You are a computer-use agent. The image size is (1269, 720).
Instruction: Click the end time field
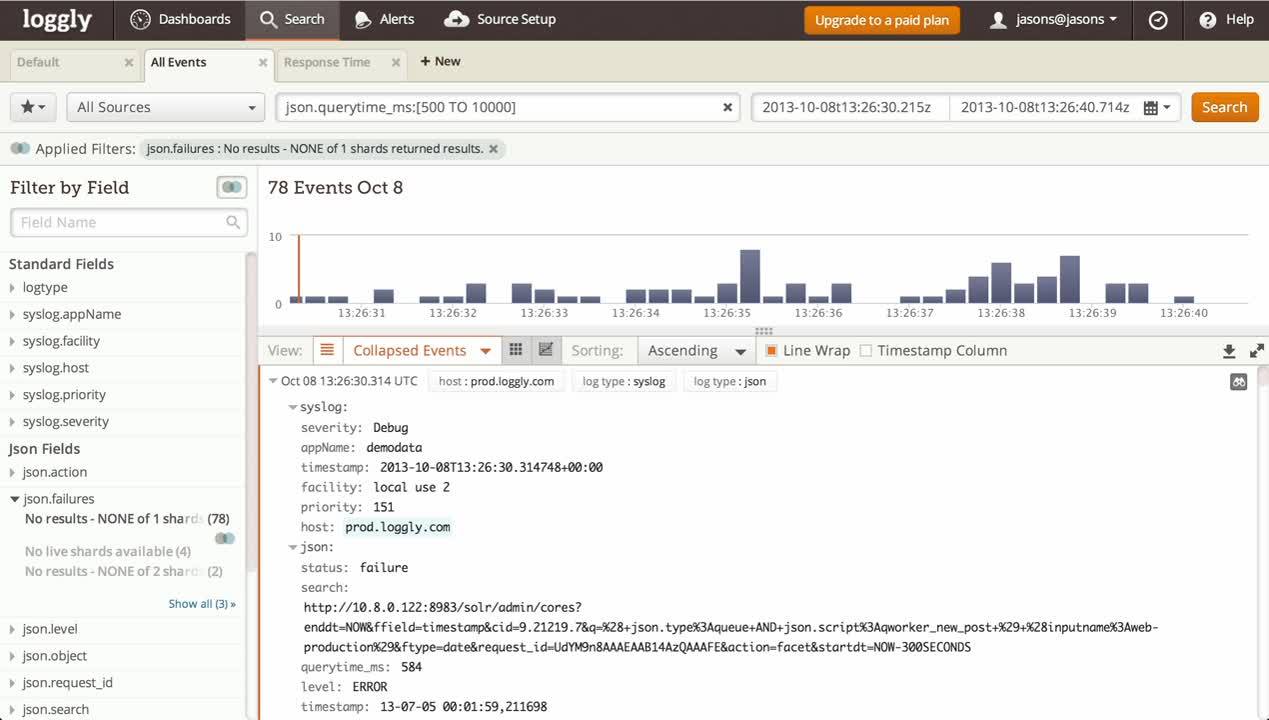pos(1045,107)
